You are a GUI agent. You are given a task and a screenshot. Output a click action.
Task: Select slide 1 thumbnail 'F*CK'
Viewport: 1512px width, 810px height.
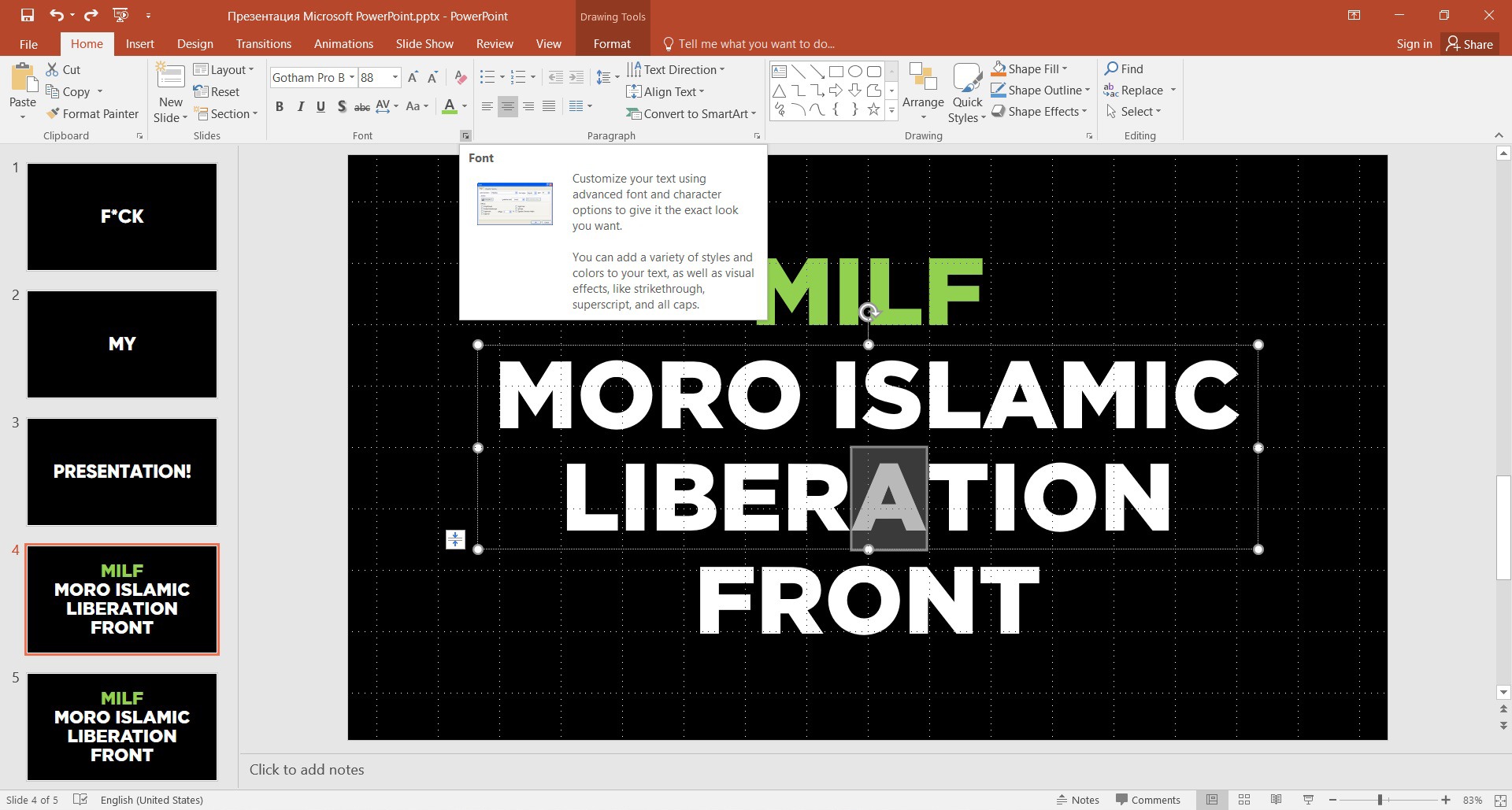[122, 216]
